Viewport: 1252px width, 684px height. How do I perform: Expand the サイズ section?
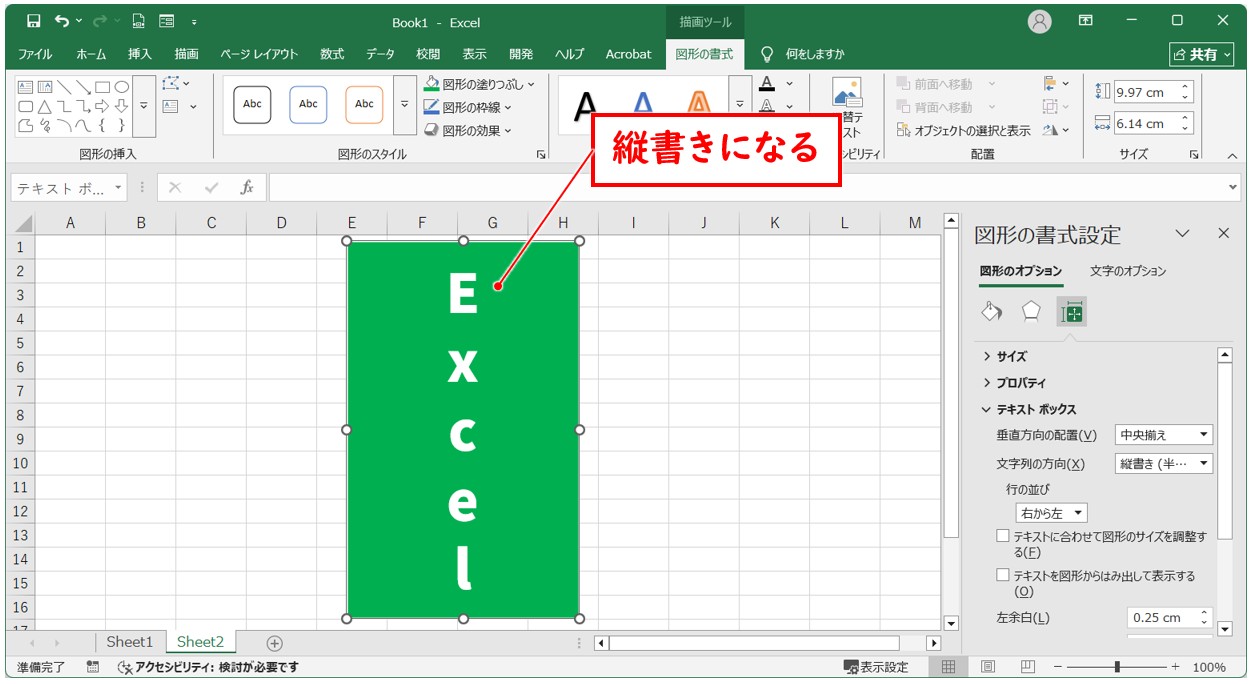[x=1005, y=356]
